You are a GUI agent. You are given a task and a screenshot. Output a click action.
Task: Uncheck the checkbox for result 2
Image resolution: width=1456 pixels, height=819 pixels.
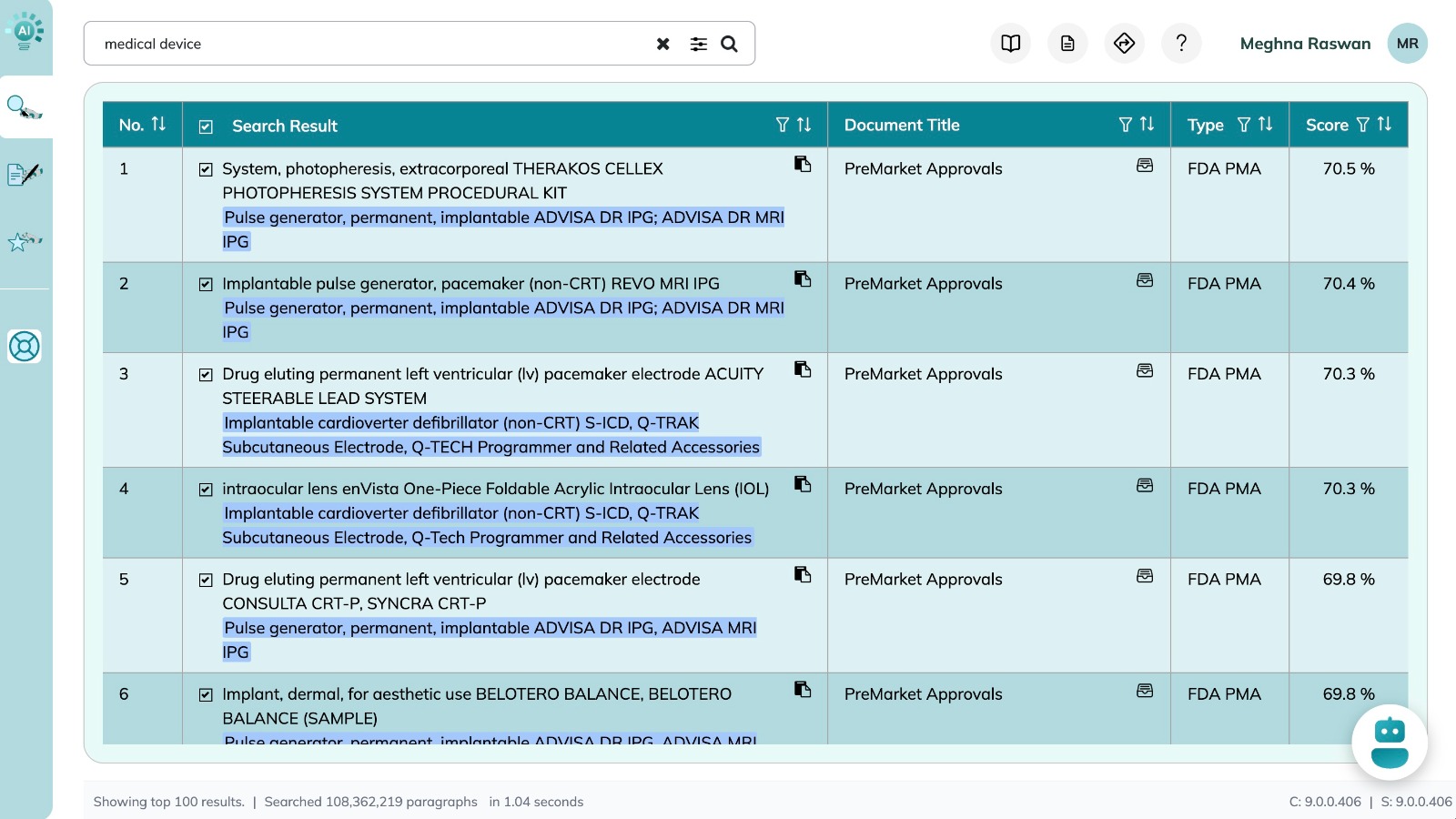coord(206,284)
